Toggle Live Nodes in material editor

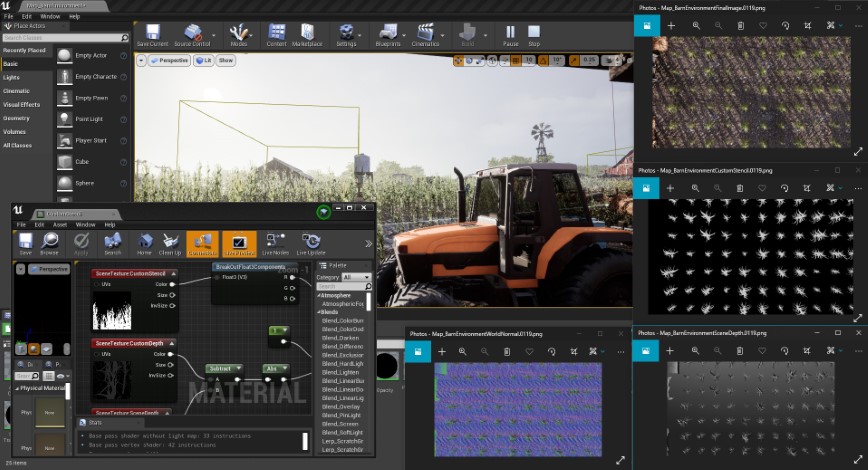(x=275, y=244)
